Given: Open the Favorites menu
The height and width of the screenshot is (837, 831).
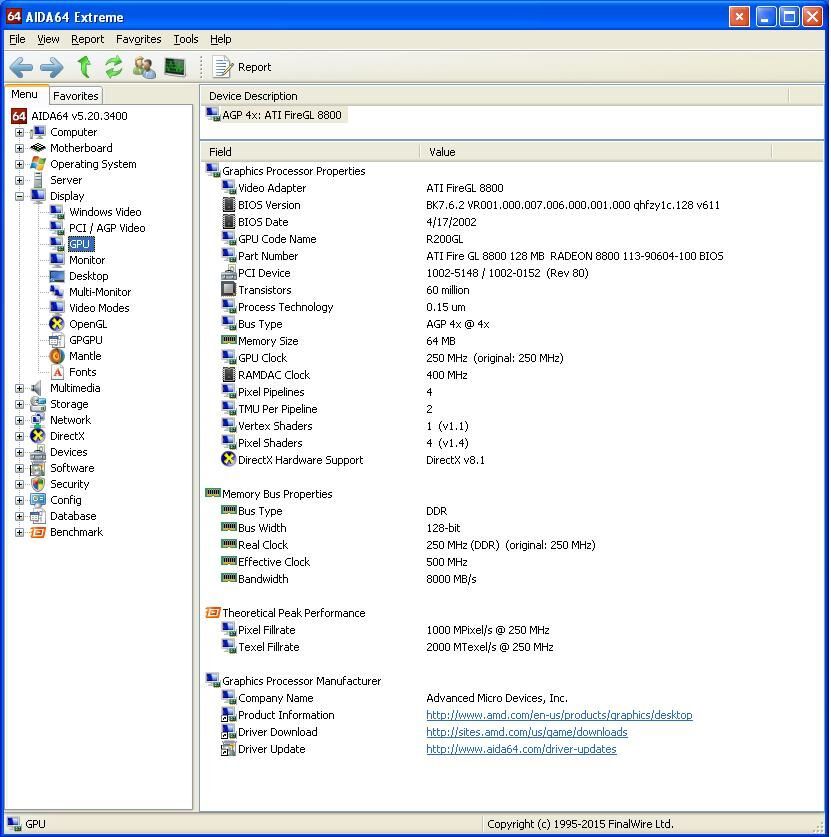Looking at the screenshot, I should coord(138,39).
